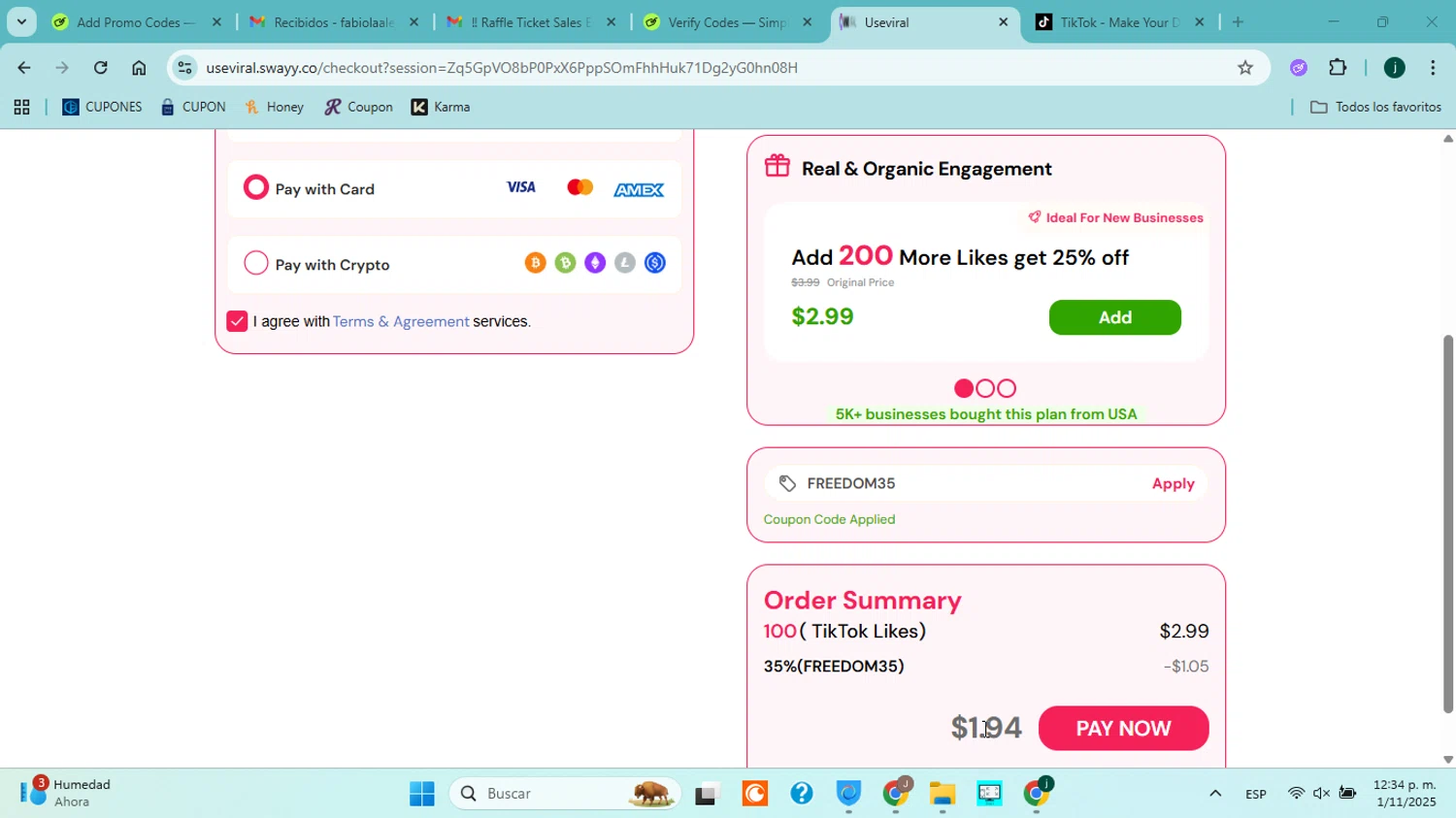Open the apps grid in the bookmarks bar
The width and height of the screenshot is (1456, 818).
[x=21, y=107]
